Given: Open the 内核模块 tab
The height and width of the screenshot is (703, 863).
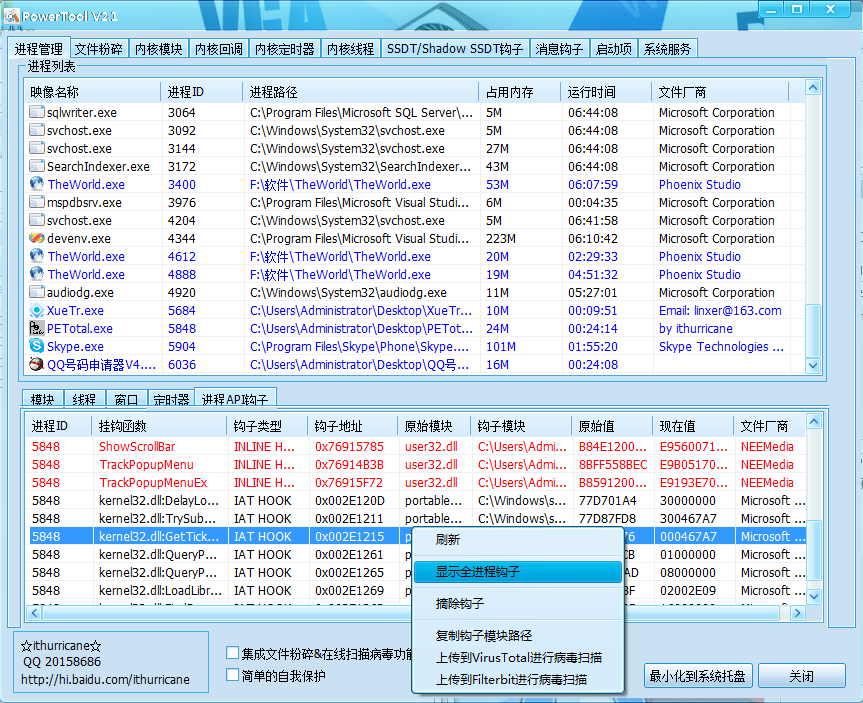Looking at the screenshot, I should pyautogui.click(x=159, y=49).
